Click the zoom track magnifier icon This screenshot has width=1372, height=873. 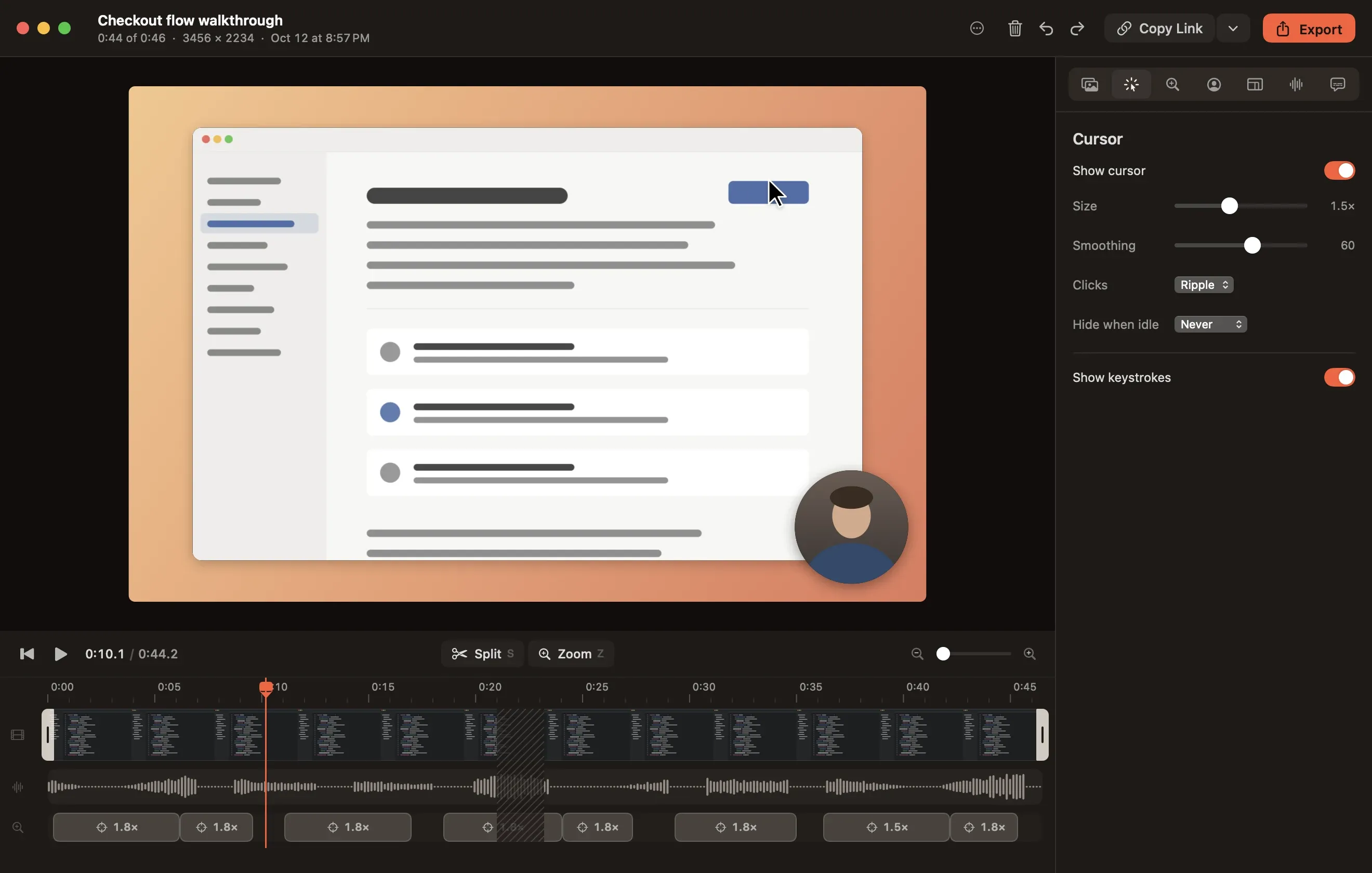(18, 827)
